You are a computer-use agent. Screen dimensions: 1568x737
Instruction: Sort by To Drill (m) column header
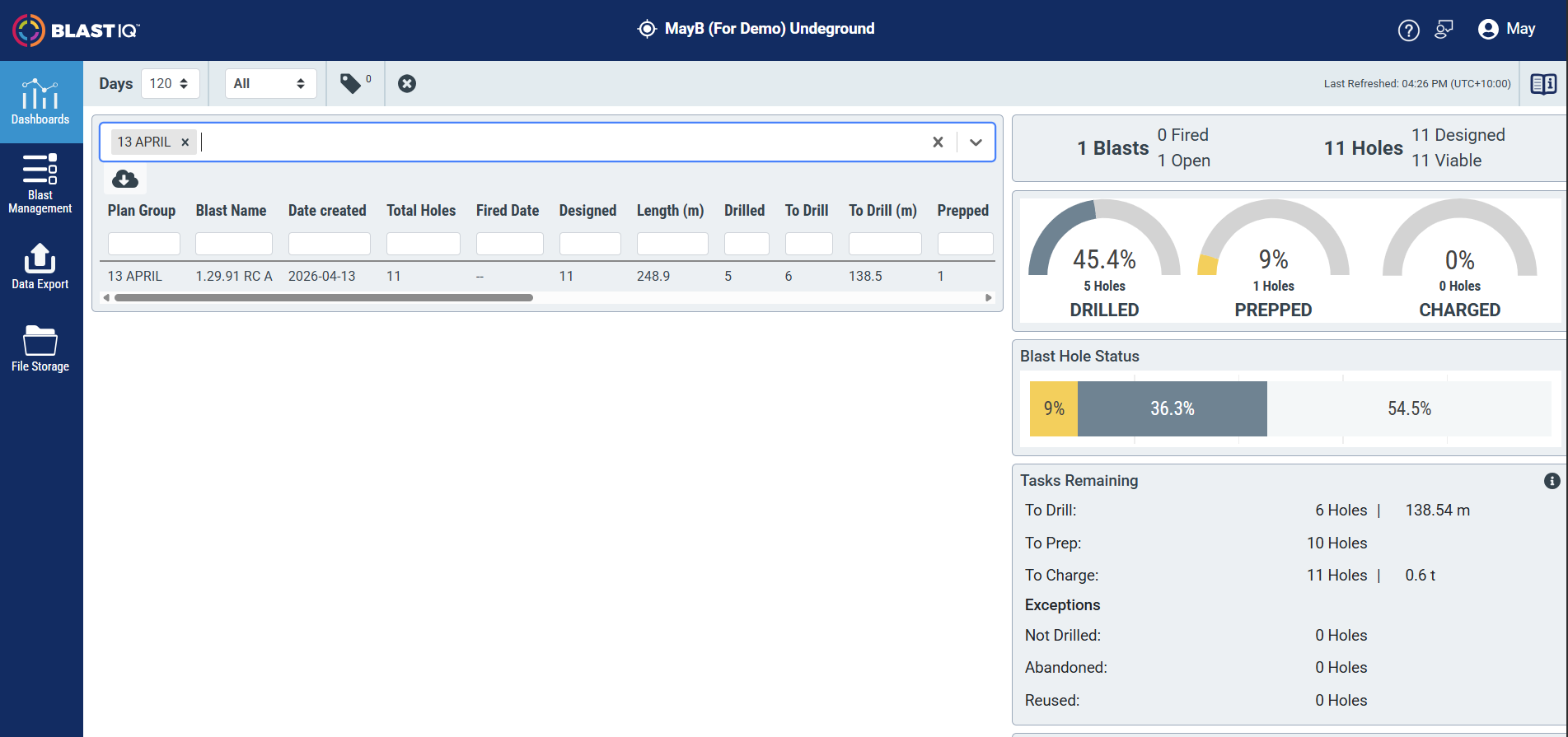click(x=882, y=210)
